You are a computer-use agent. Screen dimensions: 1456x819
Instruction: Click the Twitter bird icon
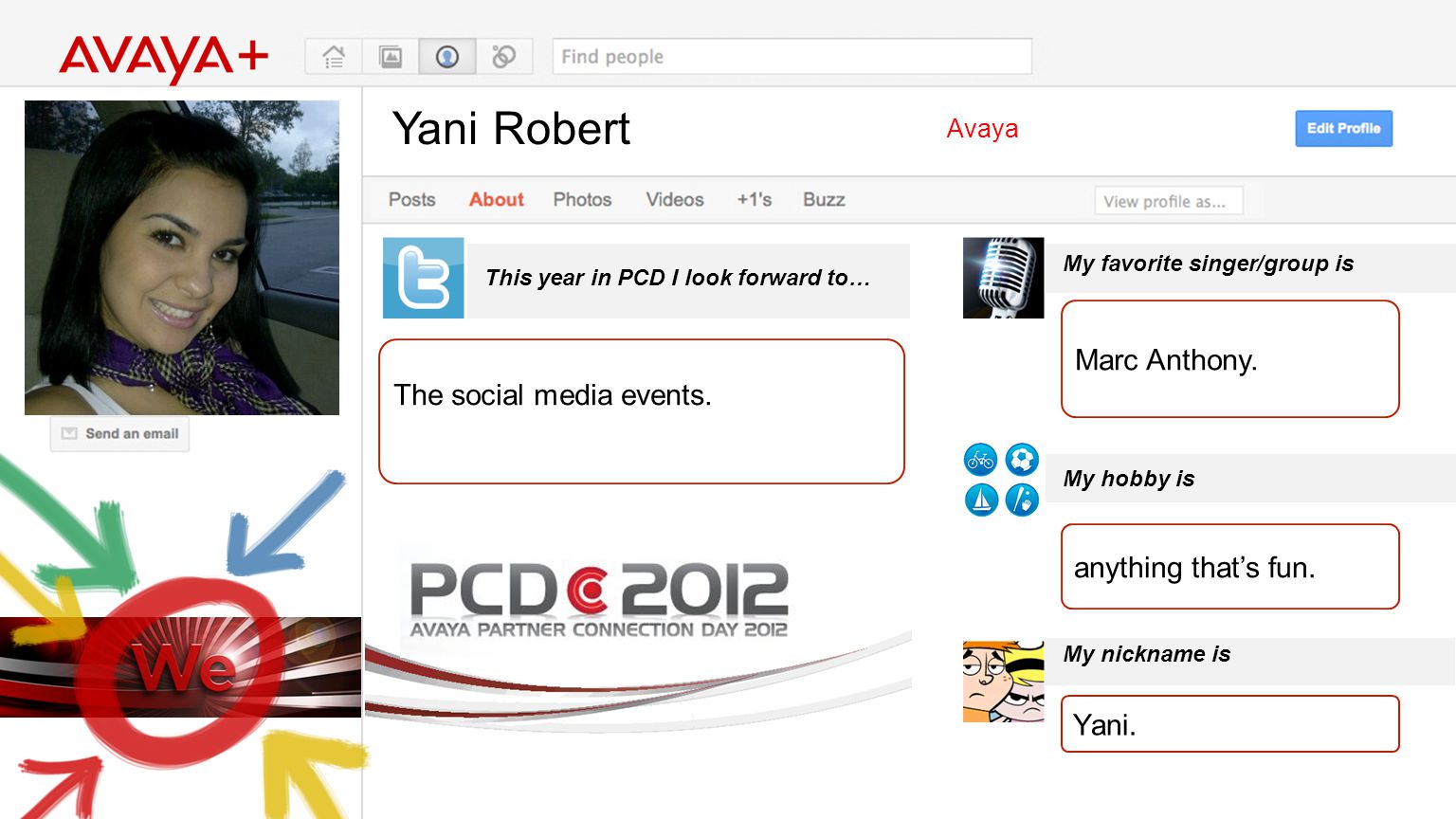click(x=423, y=278)
